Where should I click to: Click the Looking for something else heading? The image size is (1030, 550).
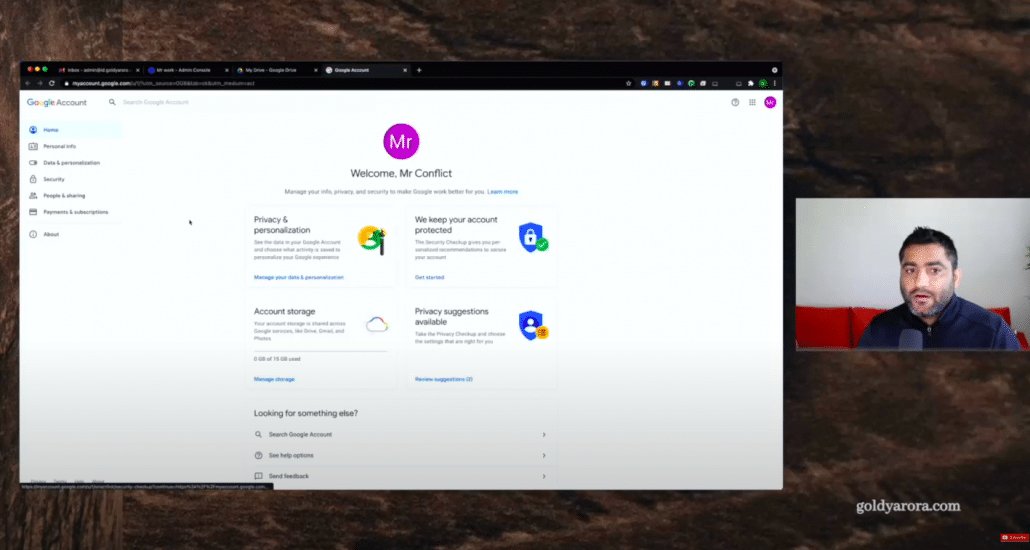(x=306, y=413)
